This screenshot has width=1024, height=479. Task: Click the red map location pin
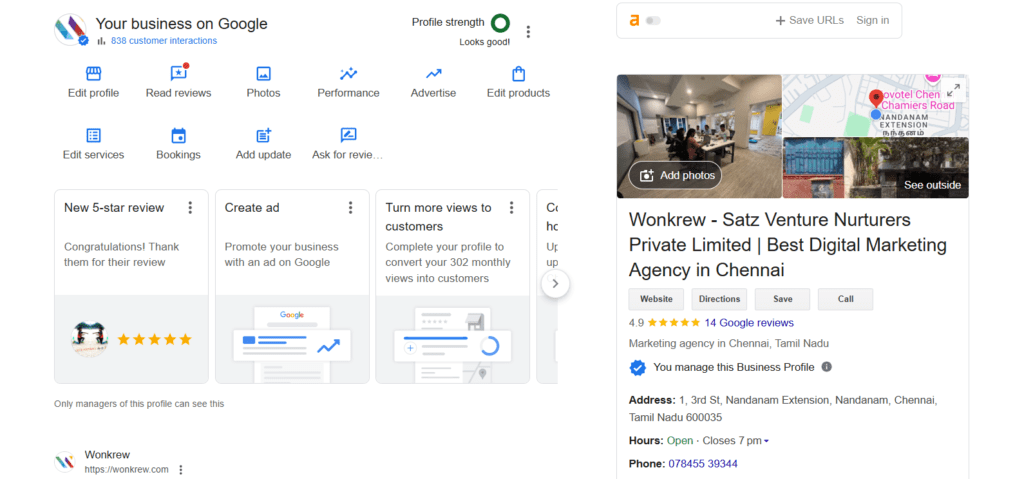point(876,99)
